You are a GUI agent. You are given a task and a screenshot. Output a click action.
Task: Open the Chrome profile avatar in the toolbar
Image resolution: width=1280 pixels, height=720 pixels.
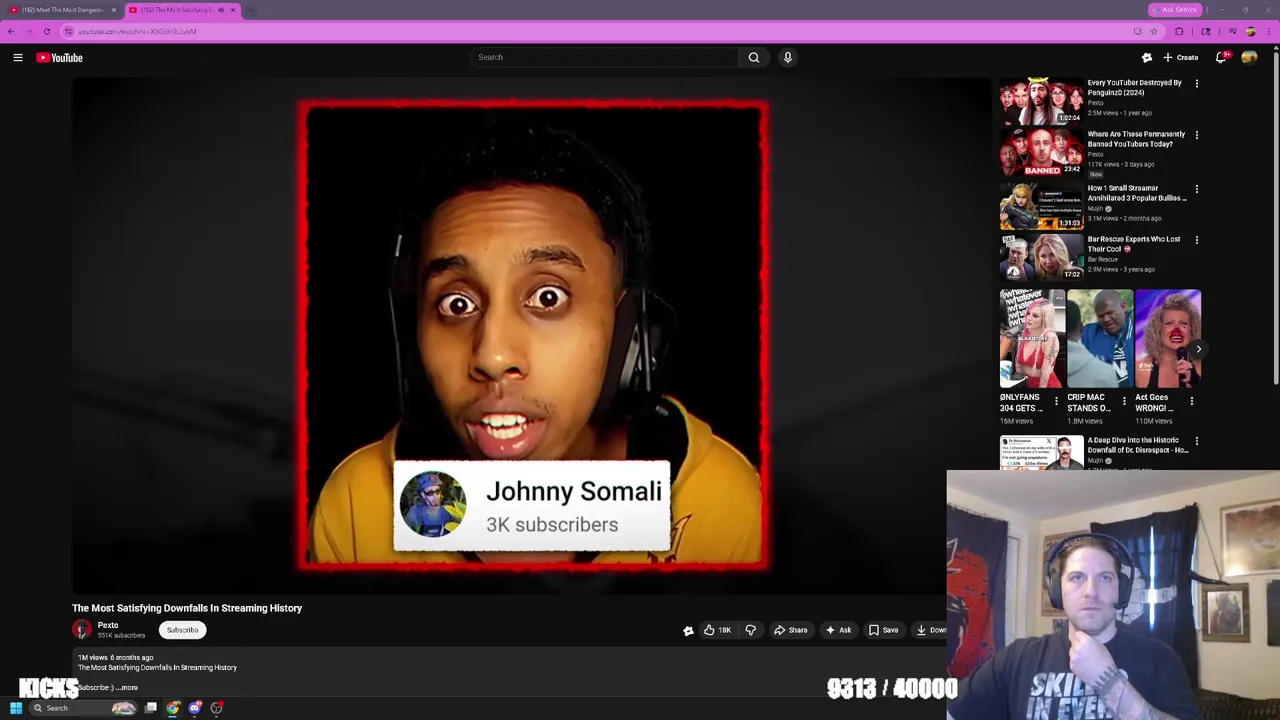1250,31
